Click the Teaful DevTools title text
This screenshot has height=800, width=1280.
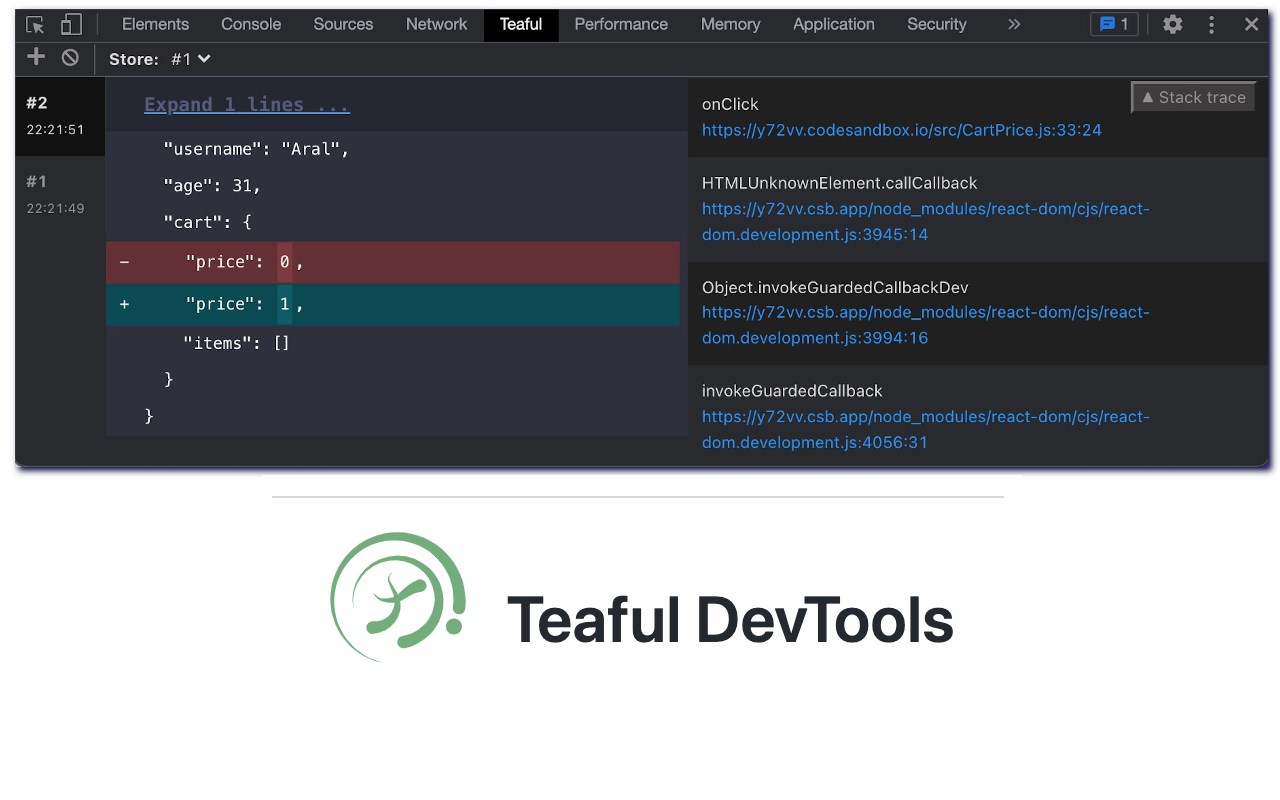coord(730,620)
